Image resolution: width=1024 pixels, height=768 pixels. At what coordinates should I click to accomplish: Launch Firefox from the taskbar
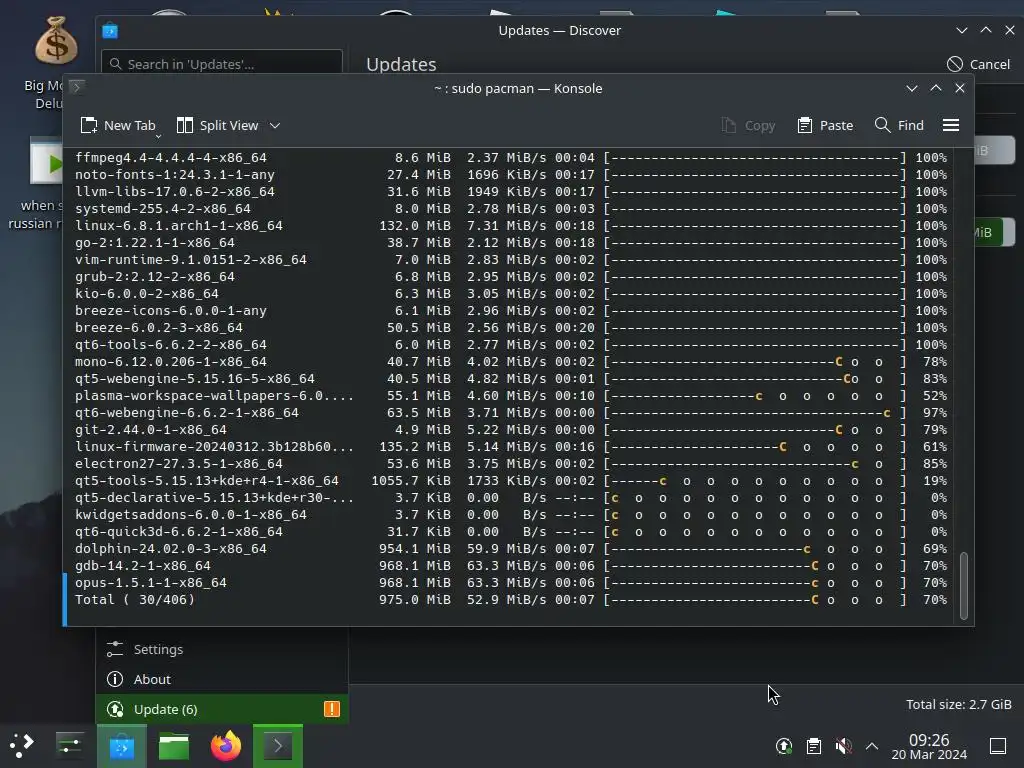click(x=226, y=745)
